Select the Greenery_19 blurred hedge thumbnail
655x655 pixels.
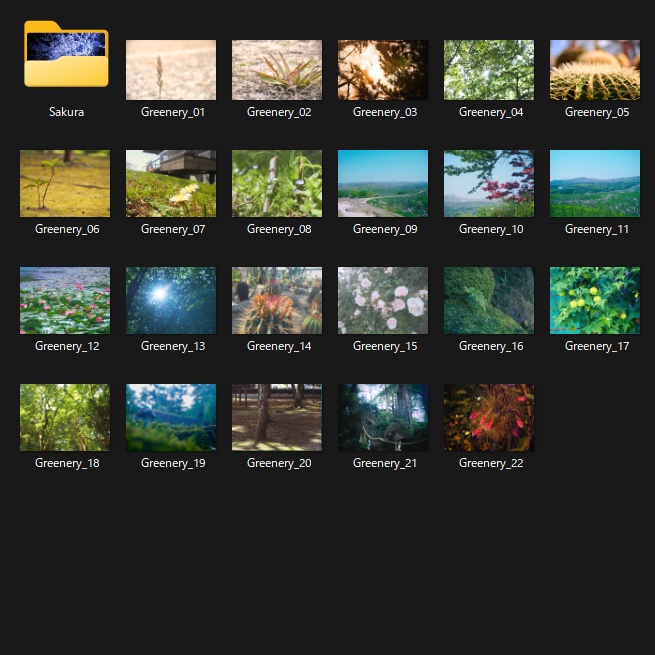tap(171, 417)
